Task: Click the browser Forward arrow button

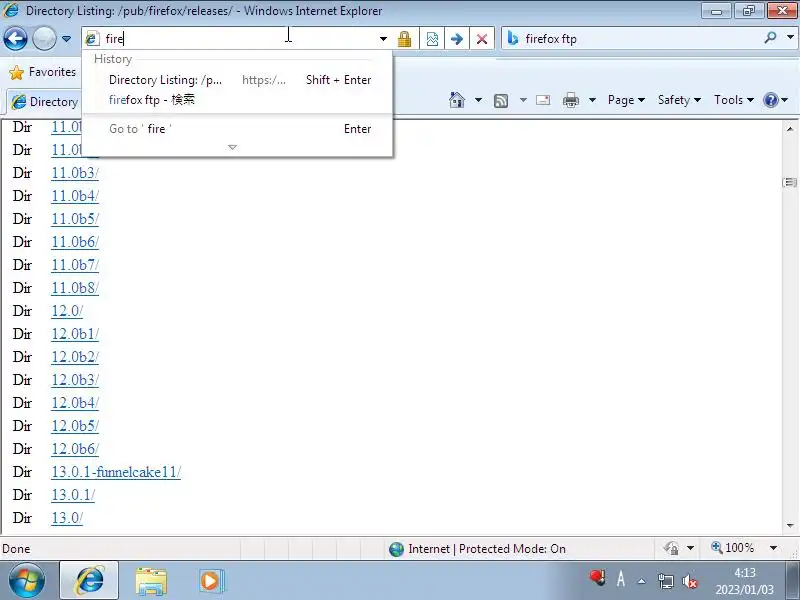Action: pyautogui.click(x=44, y=38)
